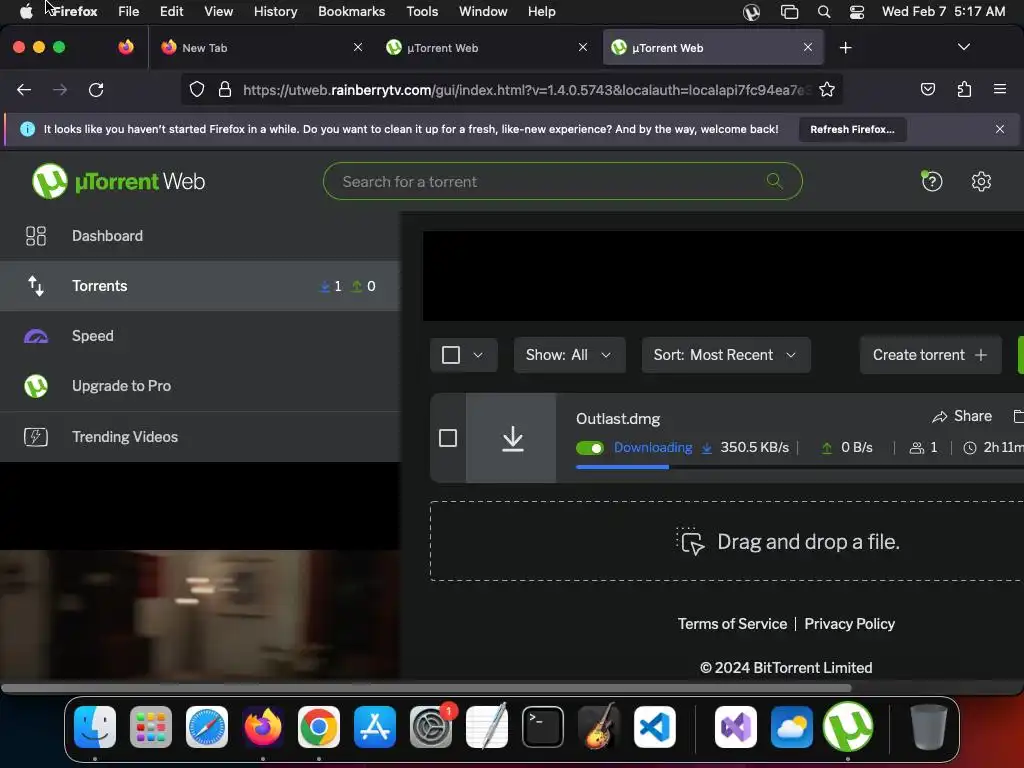Open Control Center in the menu bar
The height and width of the screenshot is (768, 1024).
coord(857,12)
